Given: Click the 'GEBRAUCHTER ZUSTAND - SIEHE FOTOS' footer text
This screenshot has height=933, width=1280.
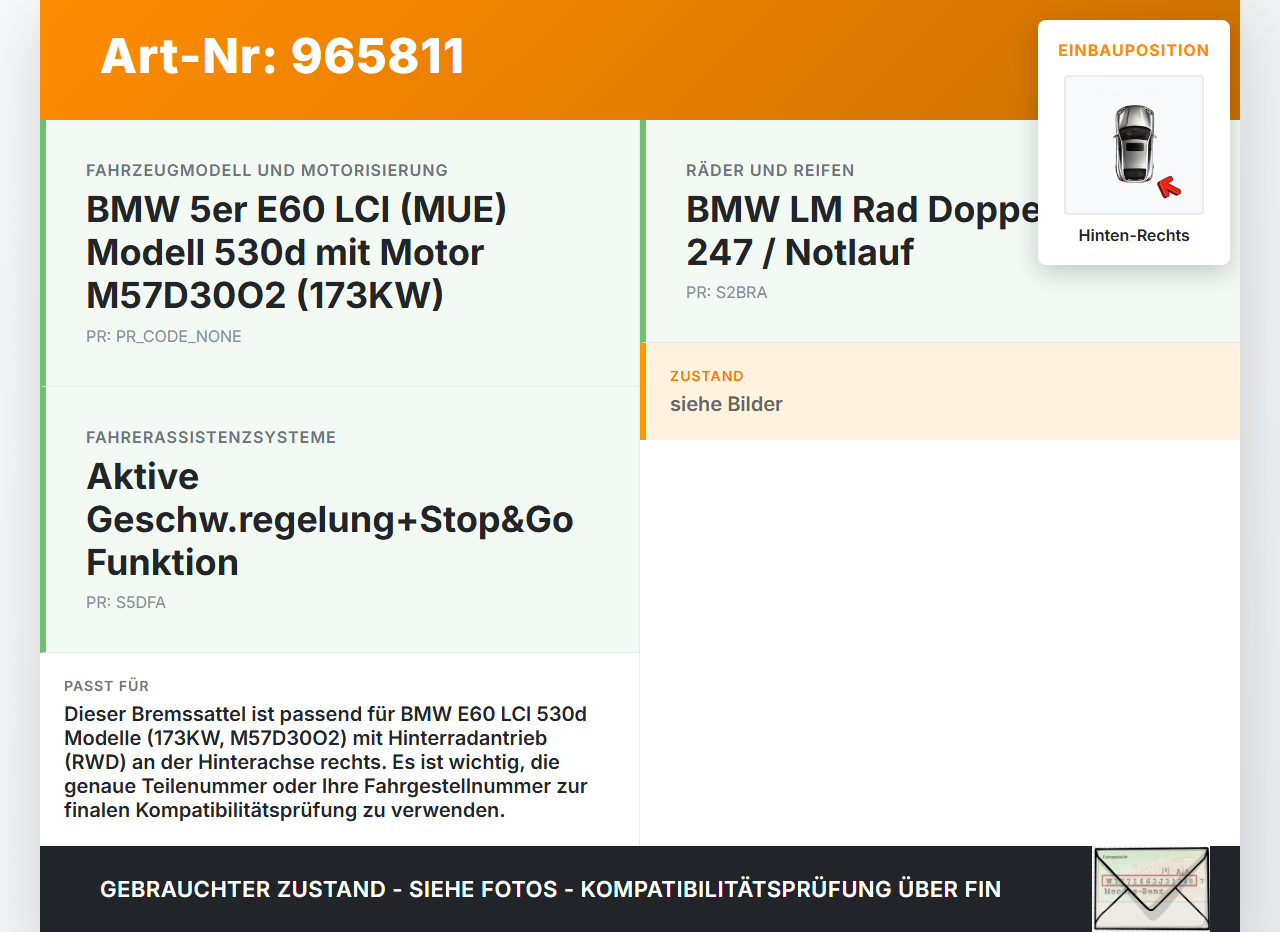Looking at the screenshot, I should click(x=550, y=889).
